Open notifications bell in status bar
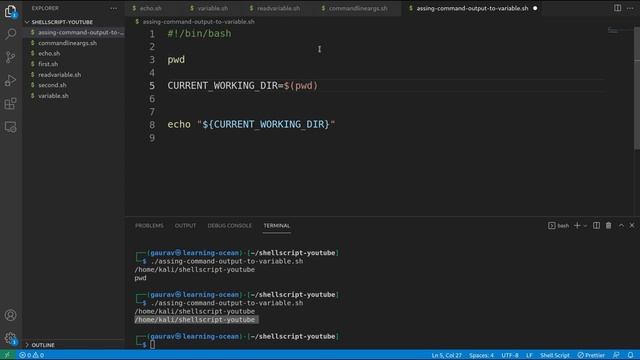 tap(631, 355)
